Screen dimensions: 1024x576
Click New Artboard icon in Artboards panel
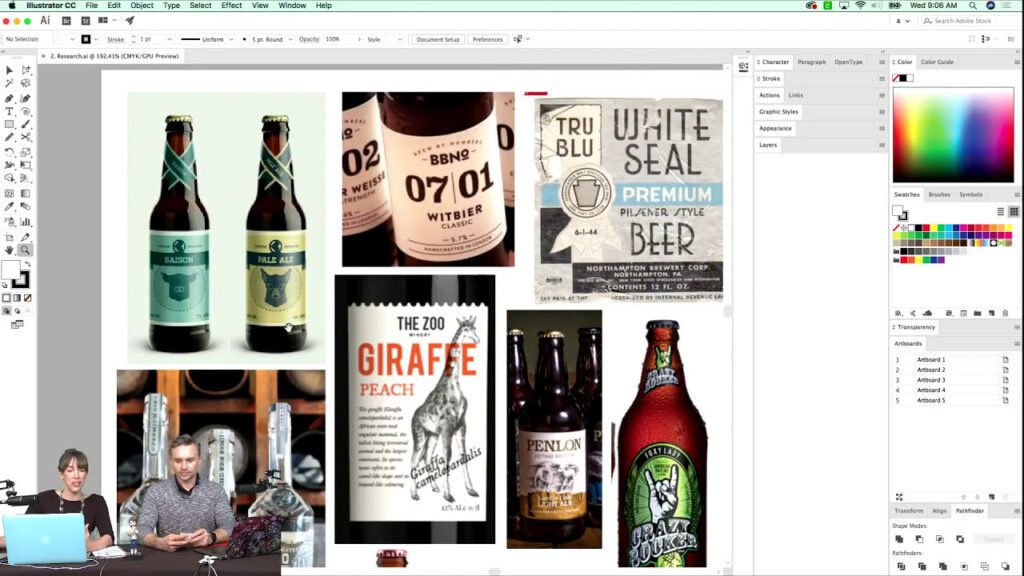pos(991,497)
